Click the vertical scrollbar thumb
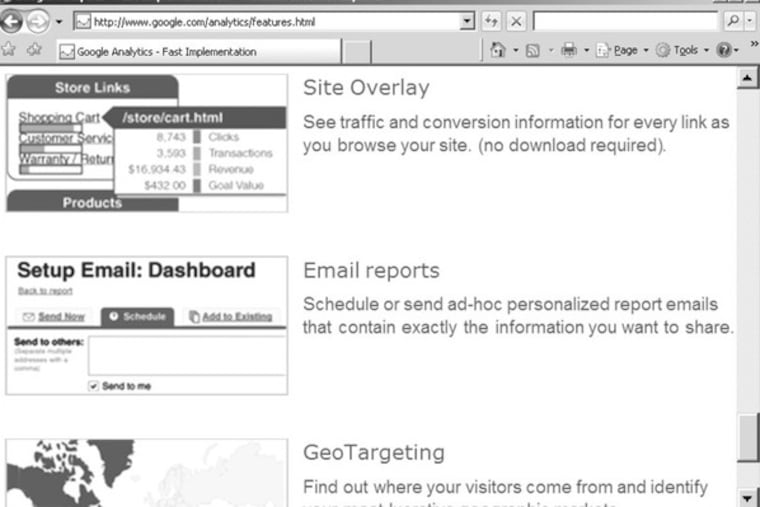The width and height of the screenshot is (760, 507). click(x=747, y=438)
